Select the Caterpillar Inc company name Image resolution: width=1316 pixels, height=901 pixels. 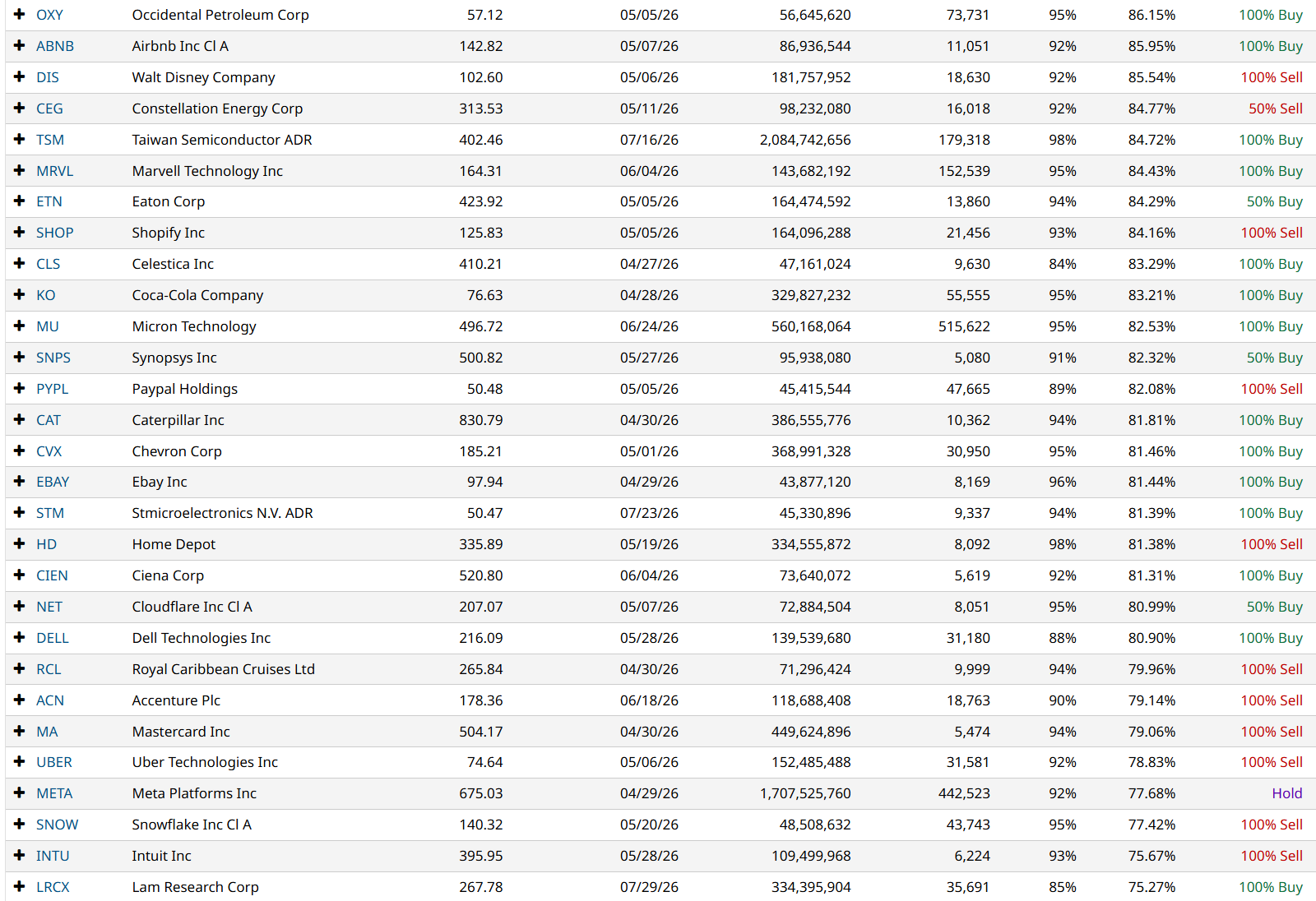point(178,420)
